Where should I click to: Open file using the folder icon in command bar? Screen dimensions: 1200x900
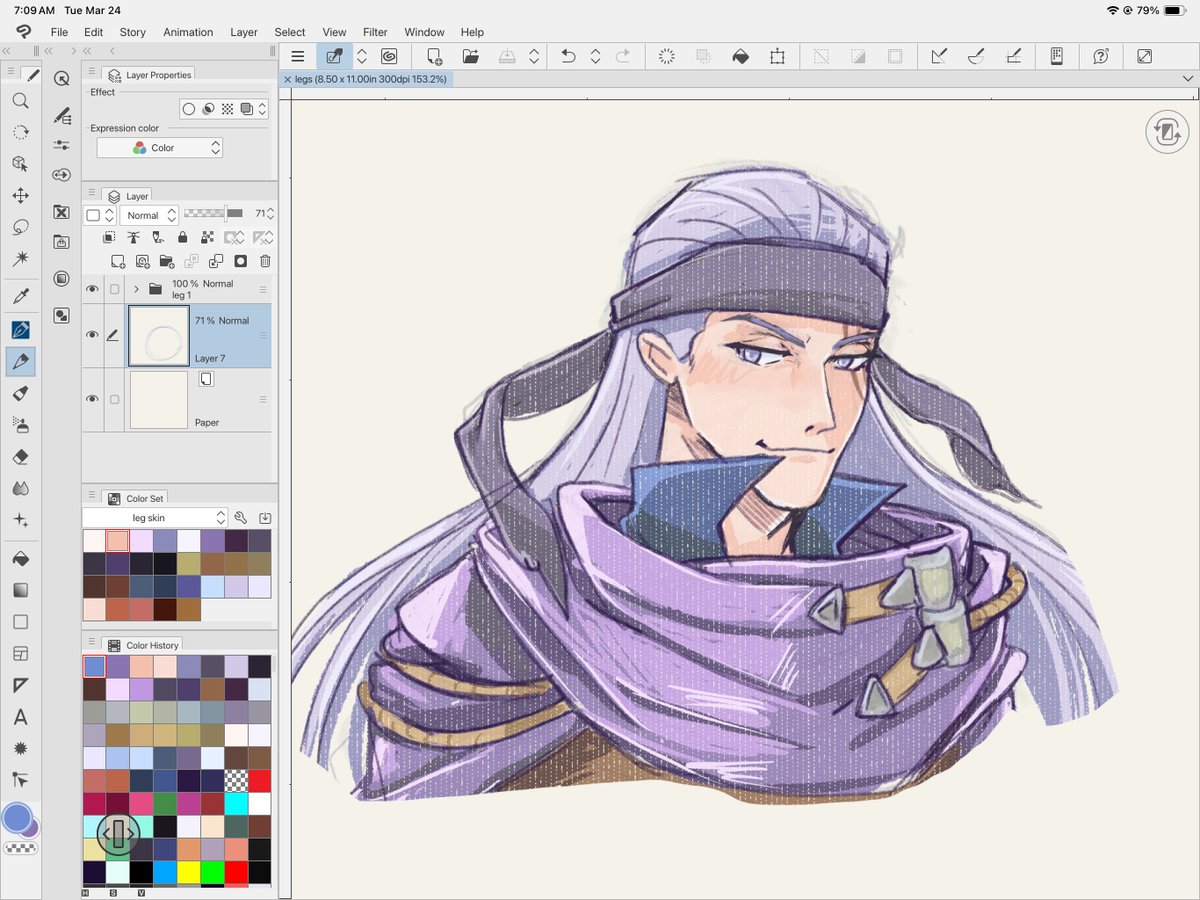tap(470, 57)
